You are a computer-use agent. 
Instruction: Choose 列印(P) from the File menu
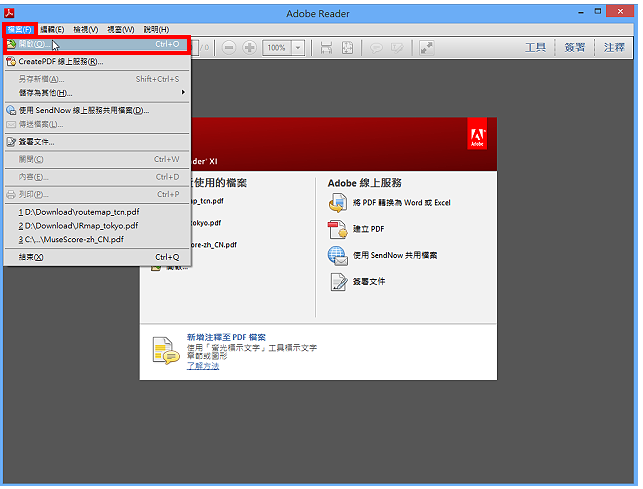click(97, 194)
